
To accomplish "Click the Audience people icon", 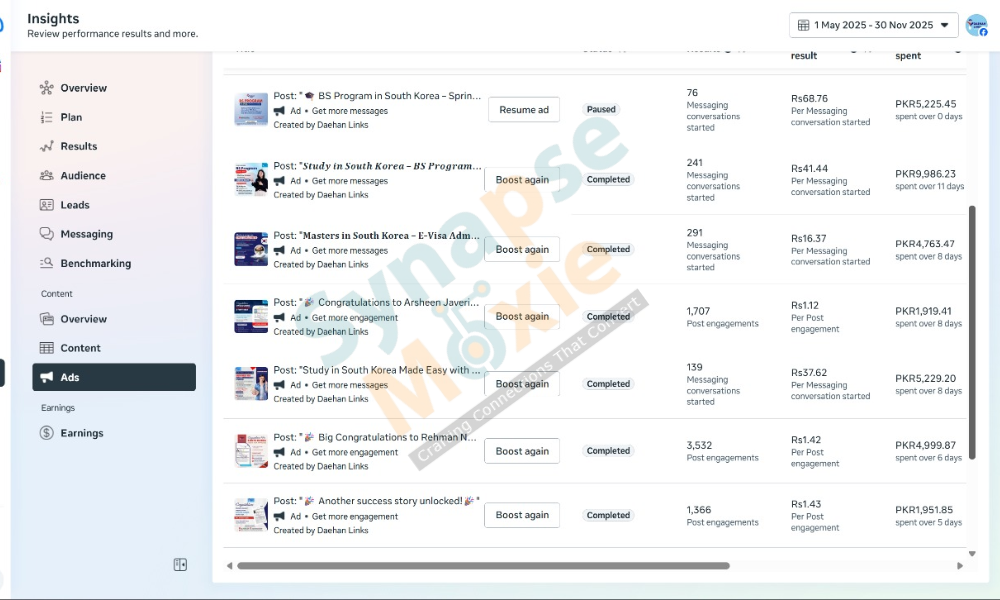I will pyautogui.click(x=46, y=175).
